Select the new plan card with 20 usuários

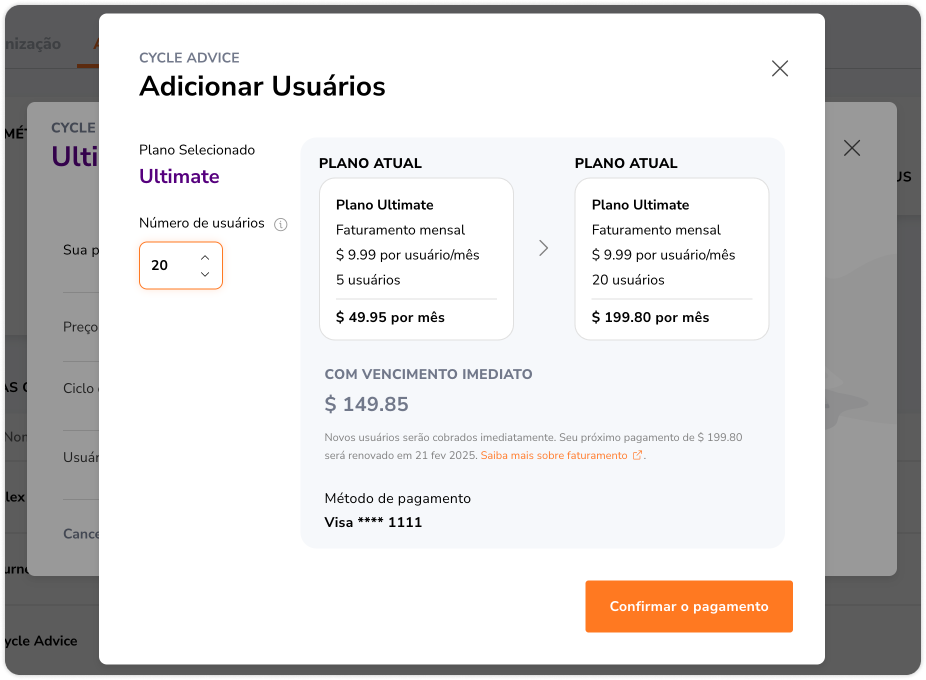coord(671,259)
